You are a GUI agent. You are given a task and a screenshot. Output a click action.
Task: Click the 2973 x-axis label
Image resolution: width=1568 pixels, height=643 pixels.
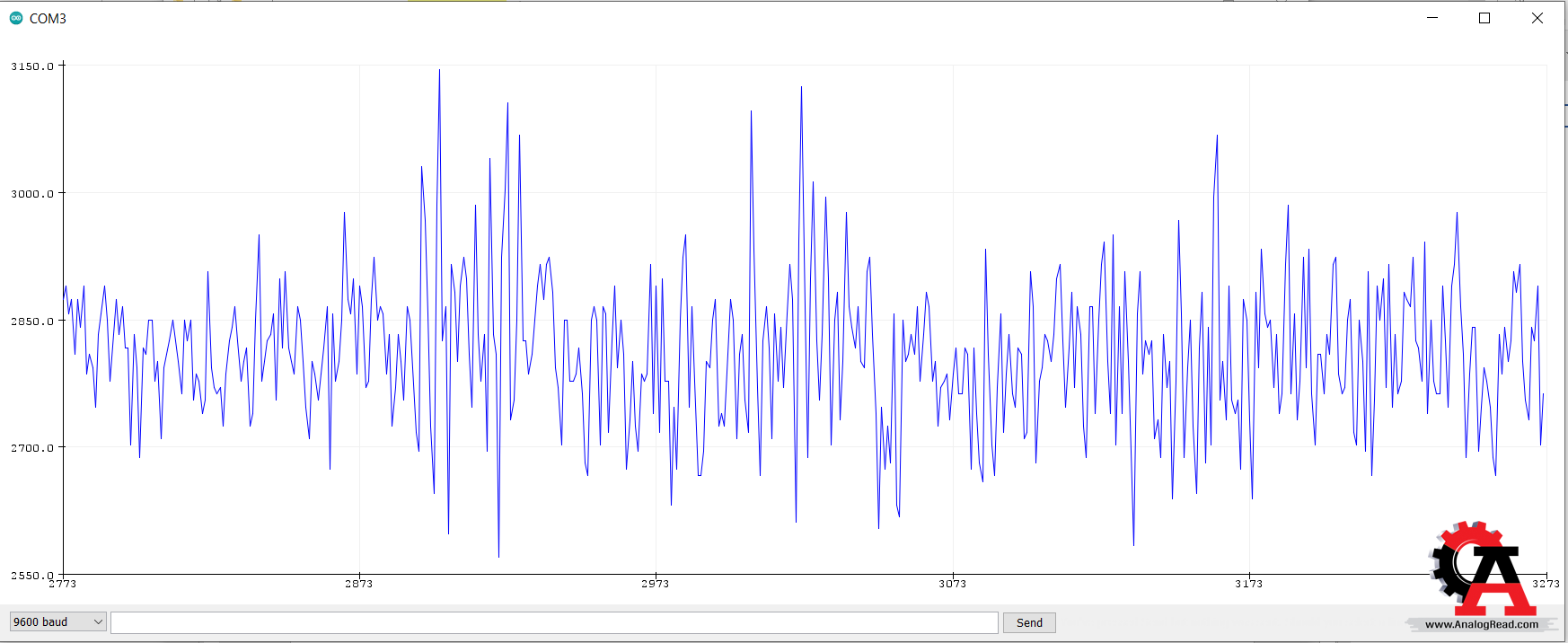pyautogui.click(x=656, y=584)
